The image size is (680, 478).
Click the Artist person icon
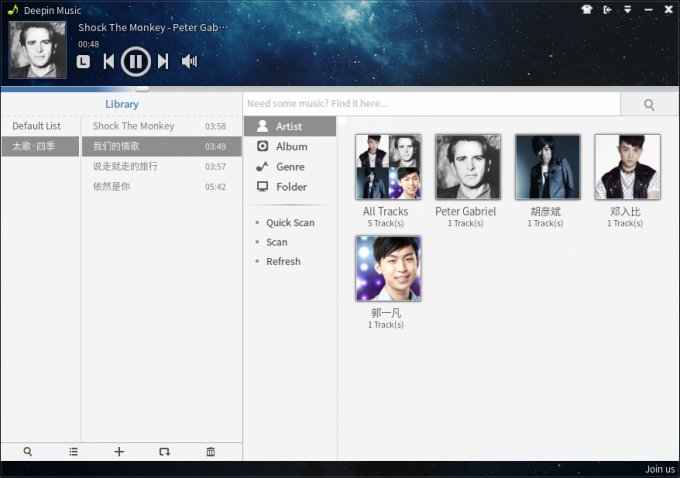click(262, 126)
